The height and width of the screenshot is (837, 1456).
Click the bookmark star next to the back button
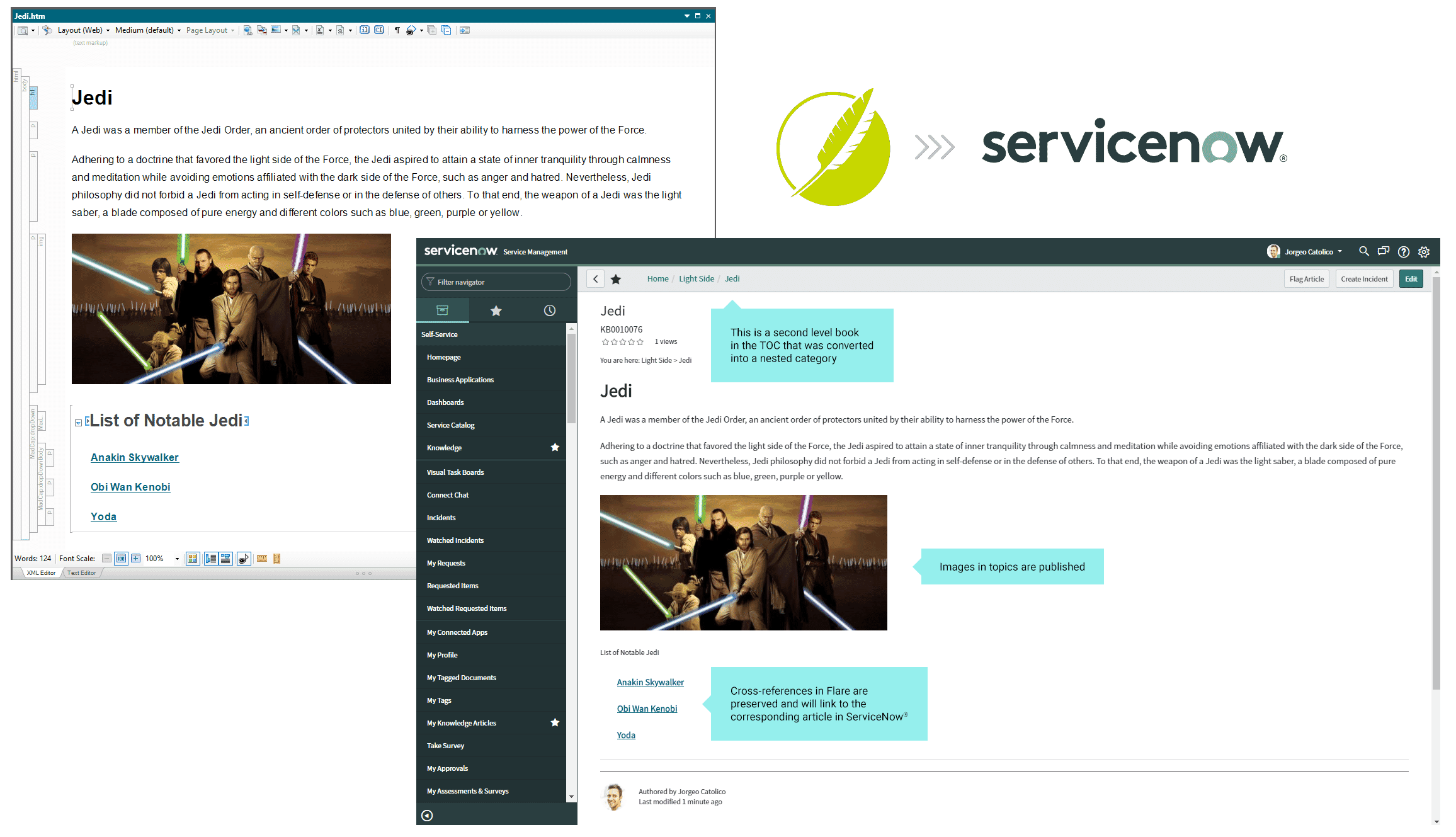[616, 279]
